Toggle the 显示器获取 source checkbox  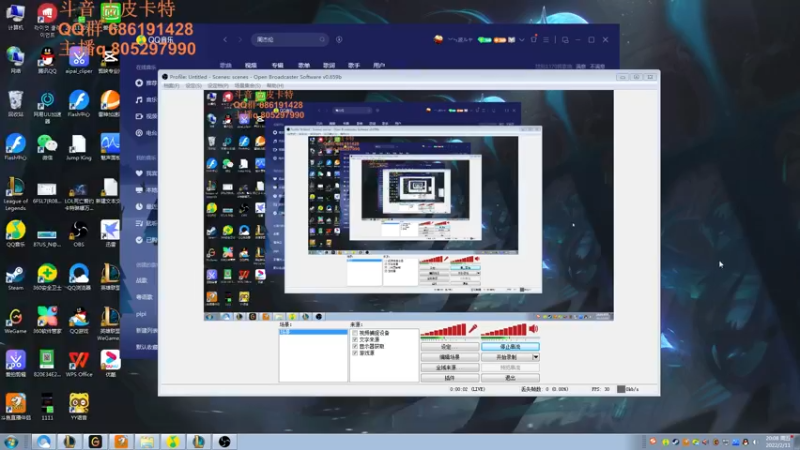tap(355, 346)
